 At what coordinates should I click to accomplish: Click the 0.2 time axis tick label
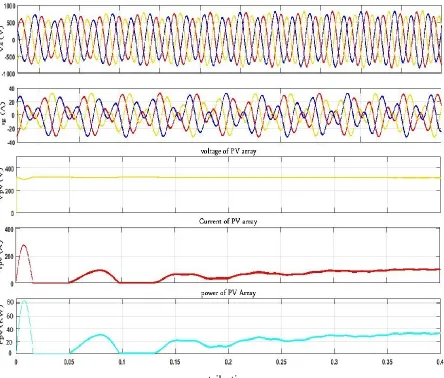(x=228, y=362)
